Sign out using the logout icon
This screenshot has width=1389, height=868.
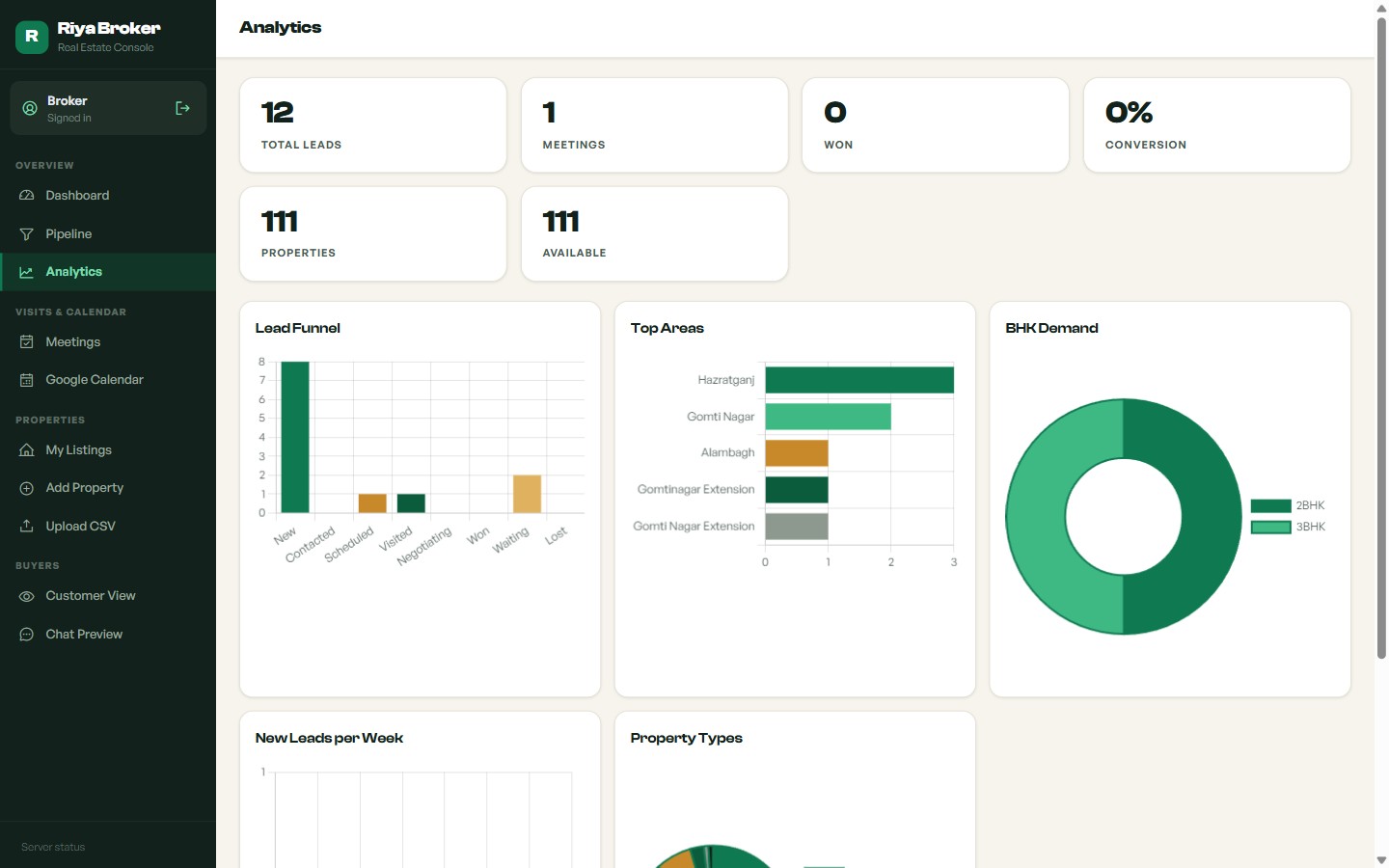point(182,108)
